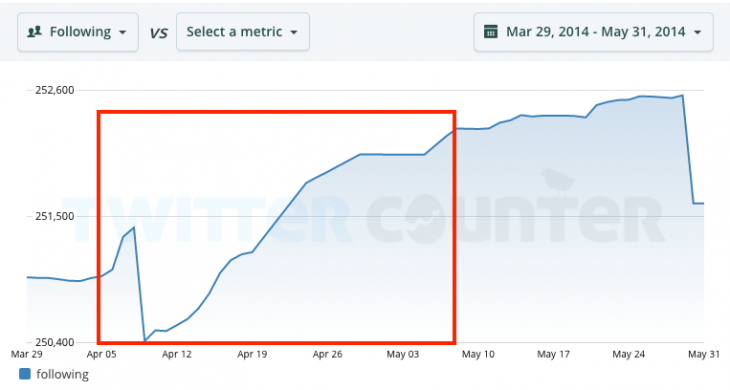
Task: Click the chart line's lowest point after Apr 05
Action: tap(145, 341)
